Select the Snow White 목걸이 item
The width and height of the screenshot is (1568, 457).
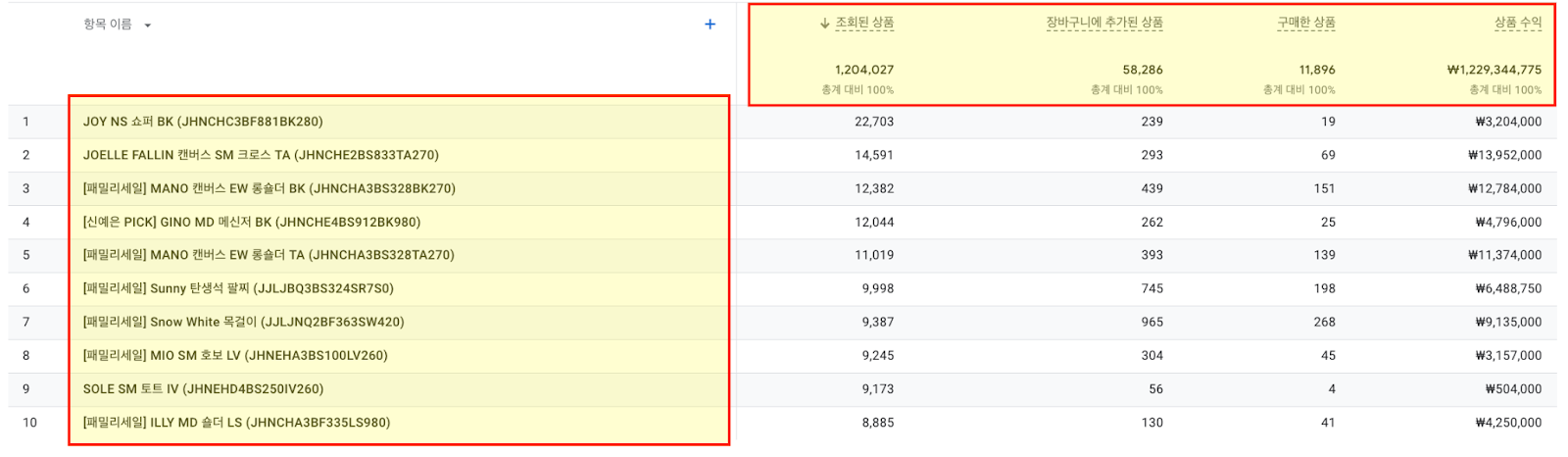(243, 322)
